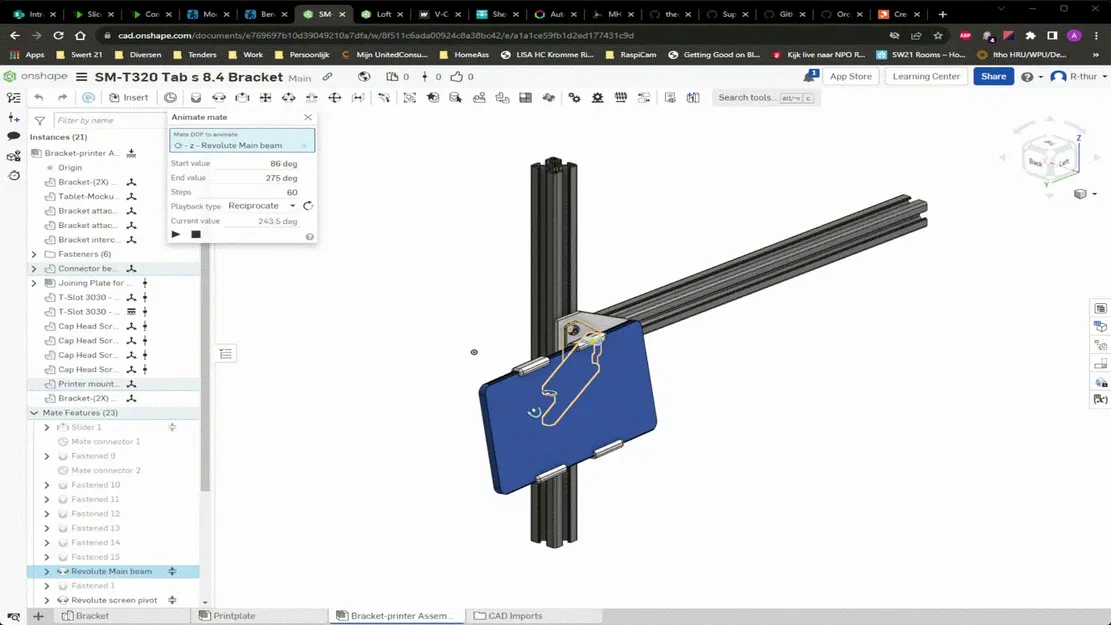
Task: Open the Playback type Reciprocate dropdown
Action: 261,205
